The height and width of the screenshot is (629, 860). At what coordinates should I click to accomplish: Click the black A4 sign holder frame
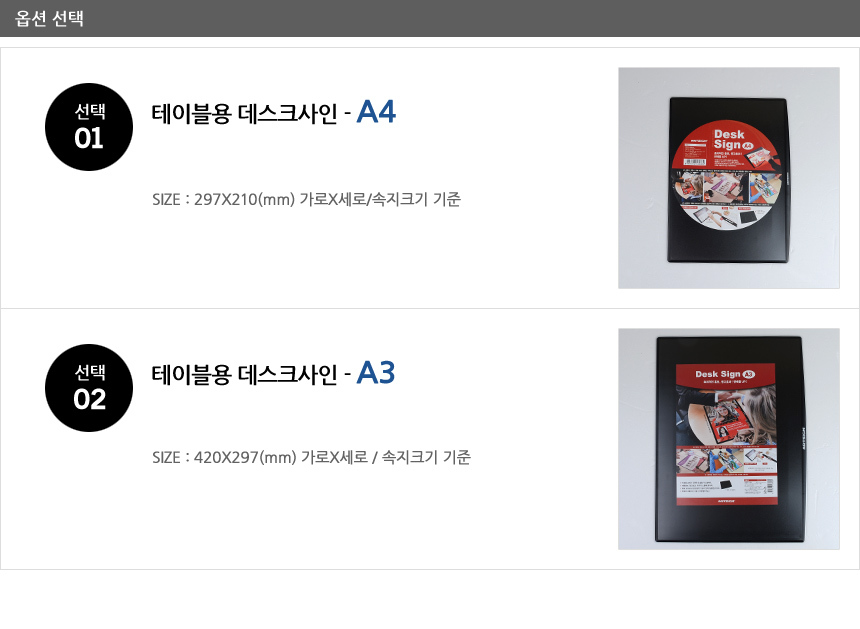pyautogui.click(x=728, y=180)
